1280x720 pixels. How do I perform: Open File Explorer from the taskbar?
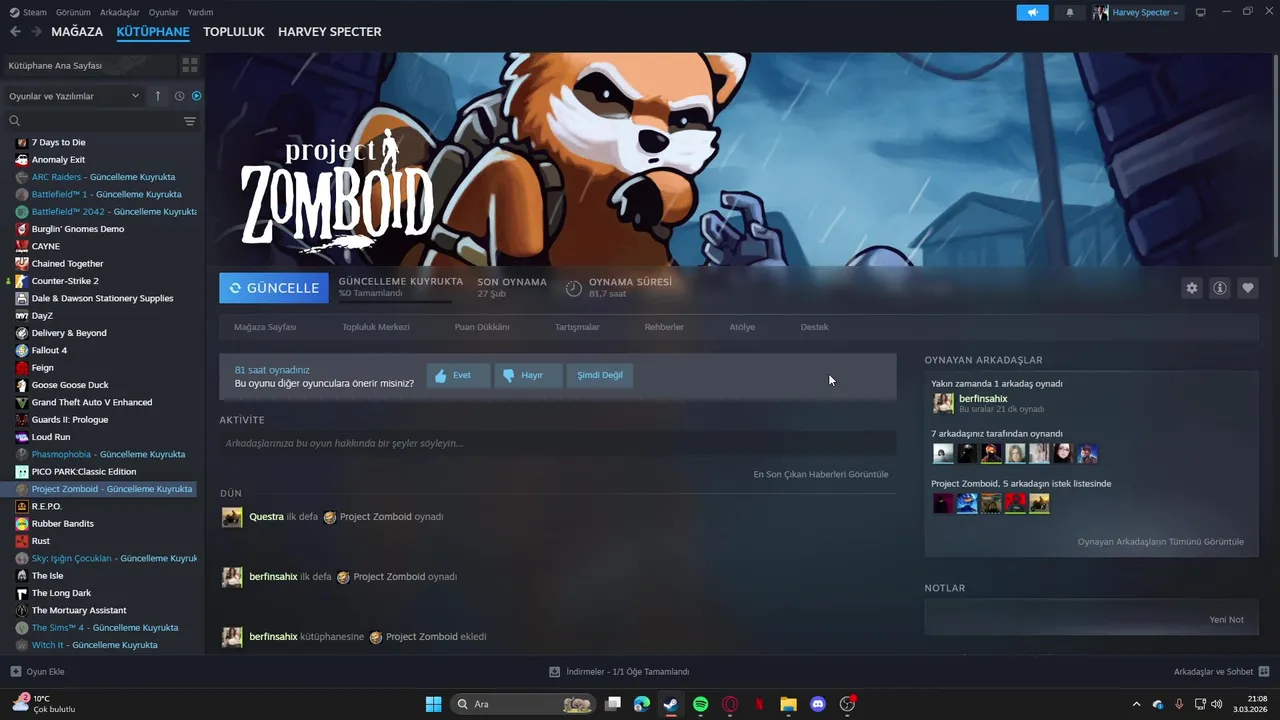point(788,704)
